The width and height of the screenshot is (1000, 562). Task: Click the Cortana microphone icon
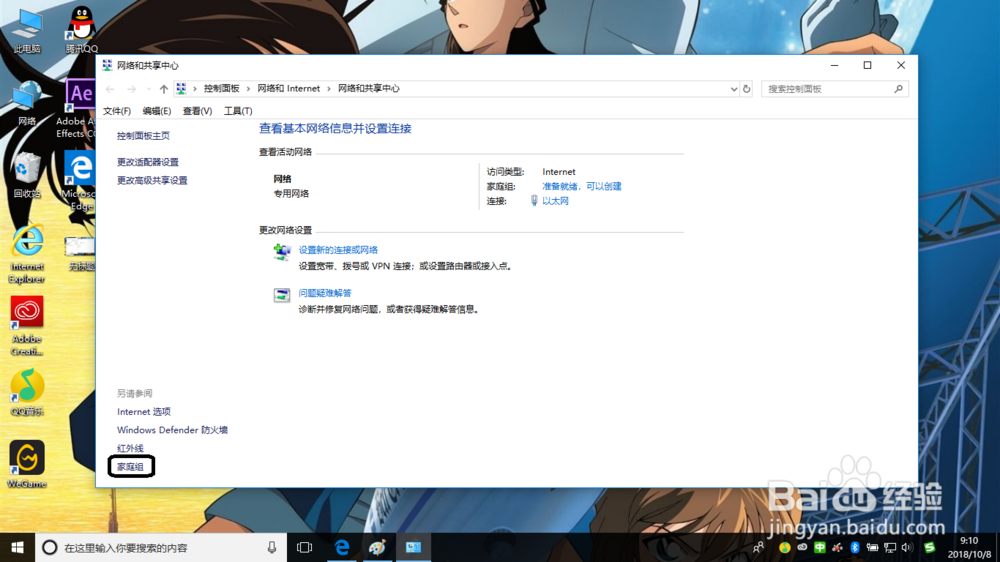click(272, 547)
